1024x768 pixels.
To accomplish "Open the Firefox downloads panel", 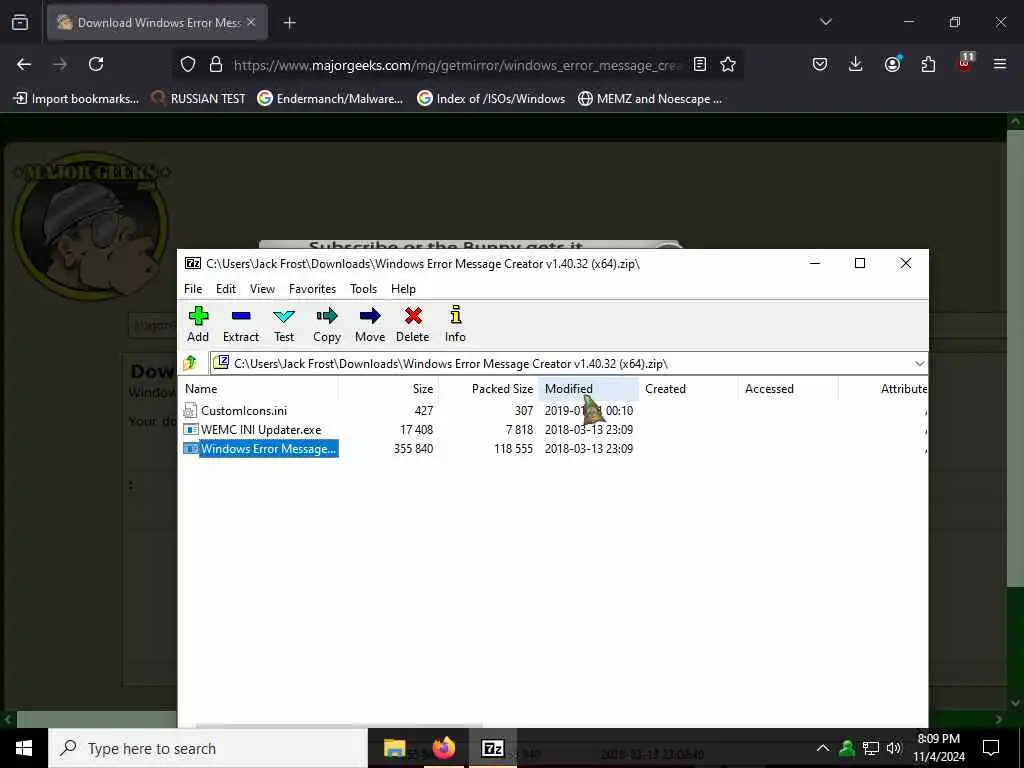I will [856, 64].
